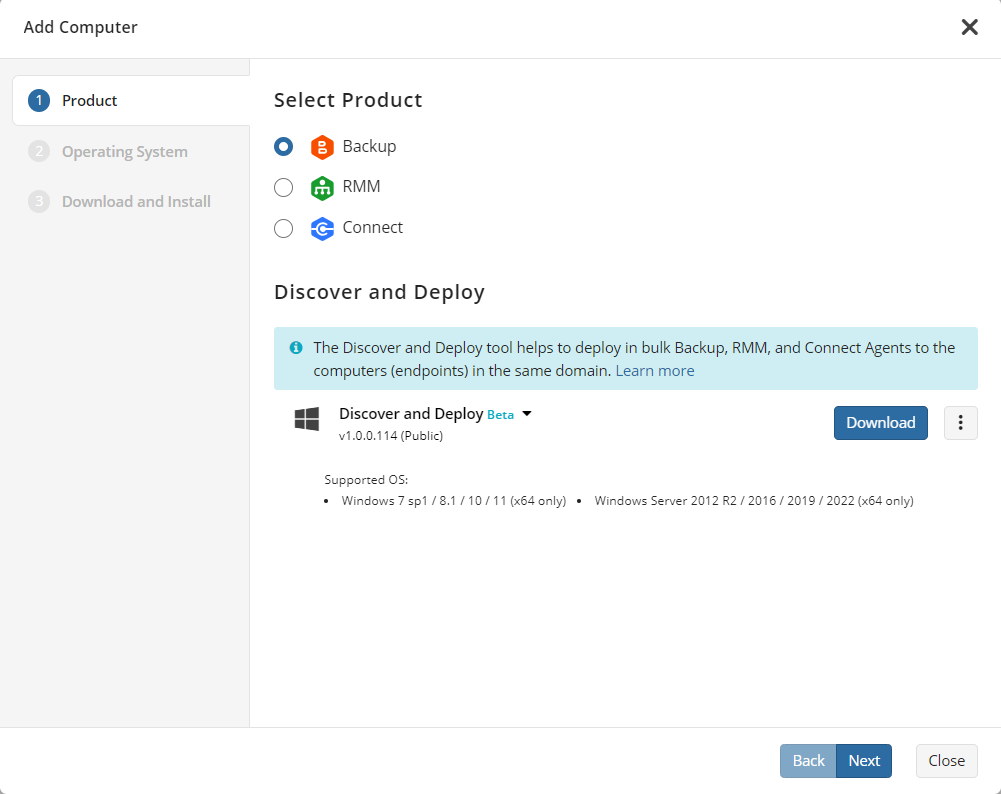This screenshot has width=1001, height=794.
Task: Click the Windows Server 2012 R2 supported OS line
Action: pyautogui.click(x=754, y=501)
